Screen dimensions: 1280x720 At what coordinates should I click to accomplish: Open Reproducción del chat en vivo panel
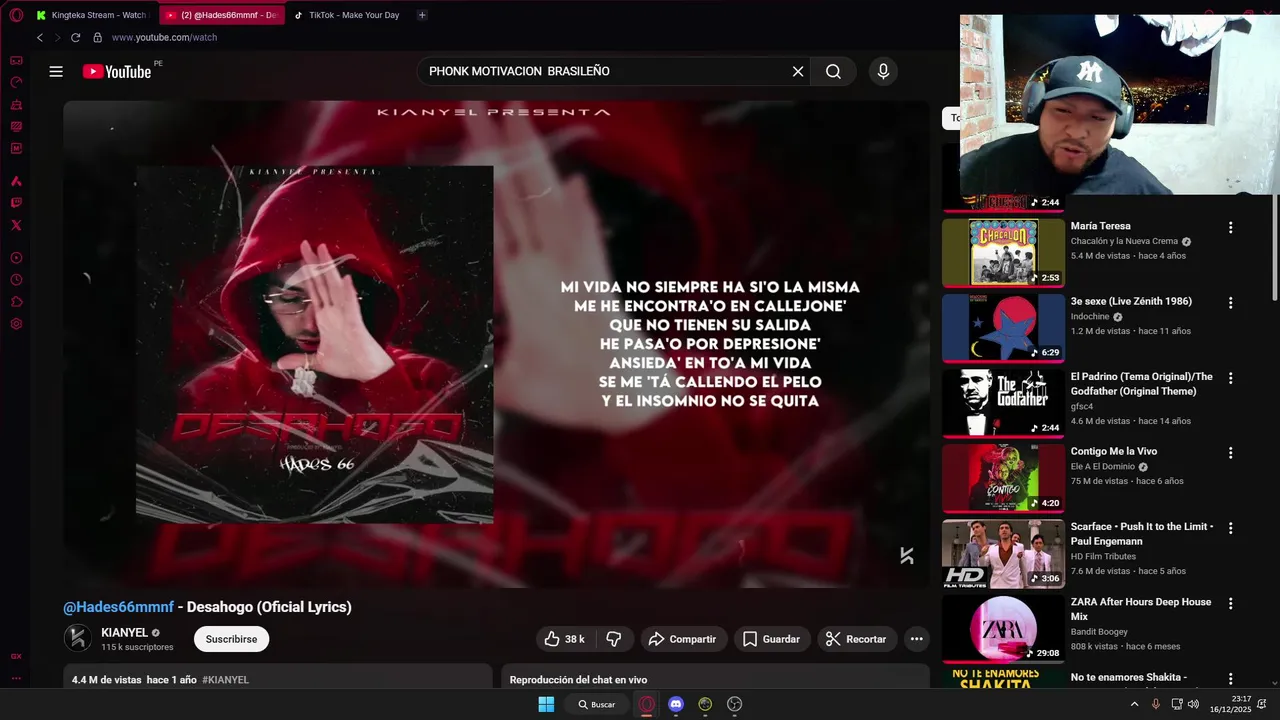715,676
